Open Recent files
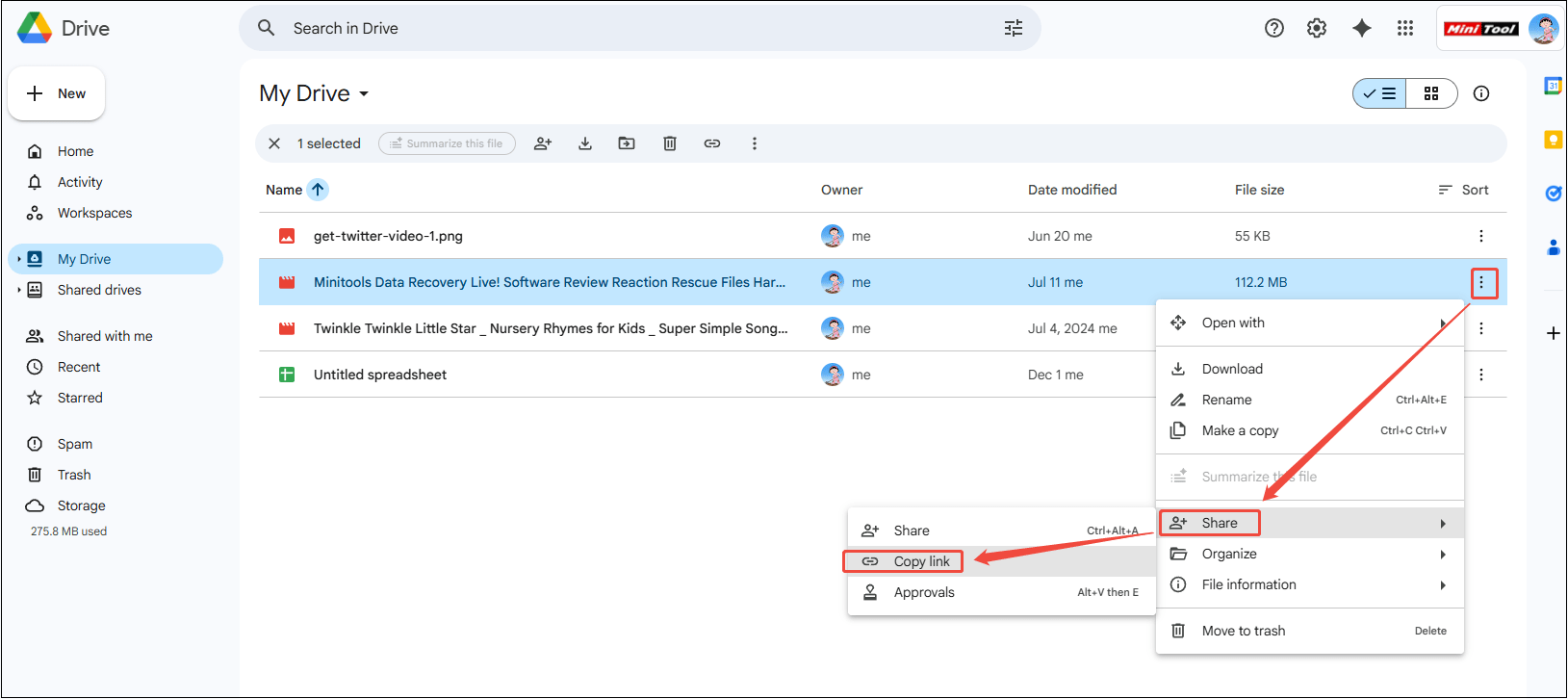Image resolution: width=1568 pixels, height=699 pixels. point(116,367)
